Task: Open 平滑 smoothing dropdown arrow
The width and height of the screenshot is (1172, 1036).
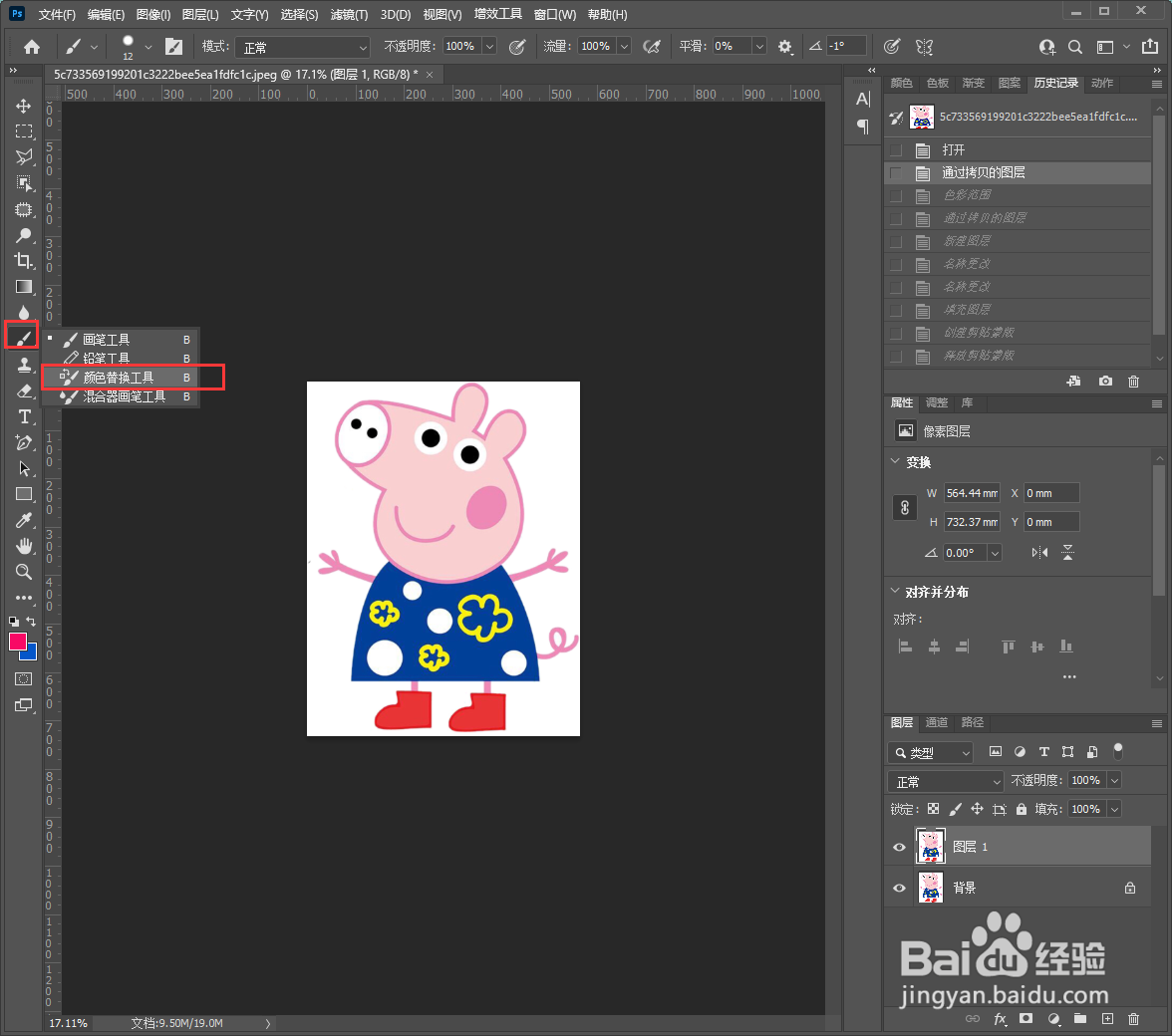Action: (759, 46)
